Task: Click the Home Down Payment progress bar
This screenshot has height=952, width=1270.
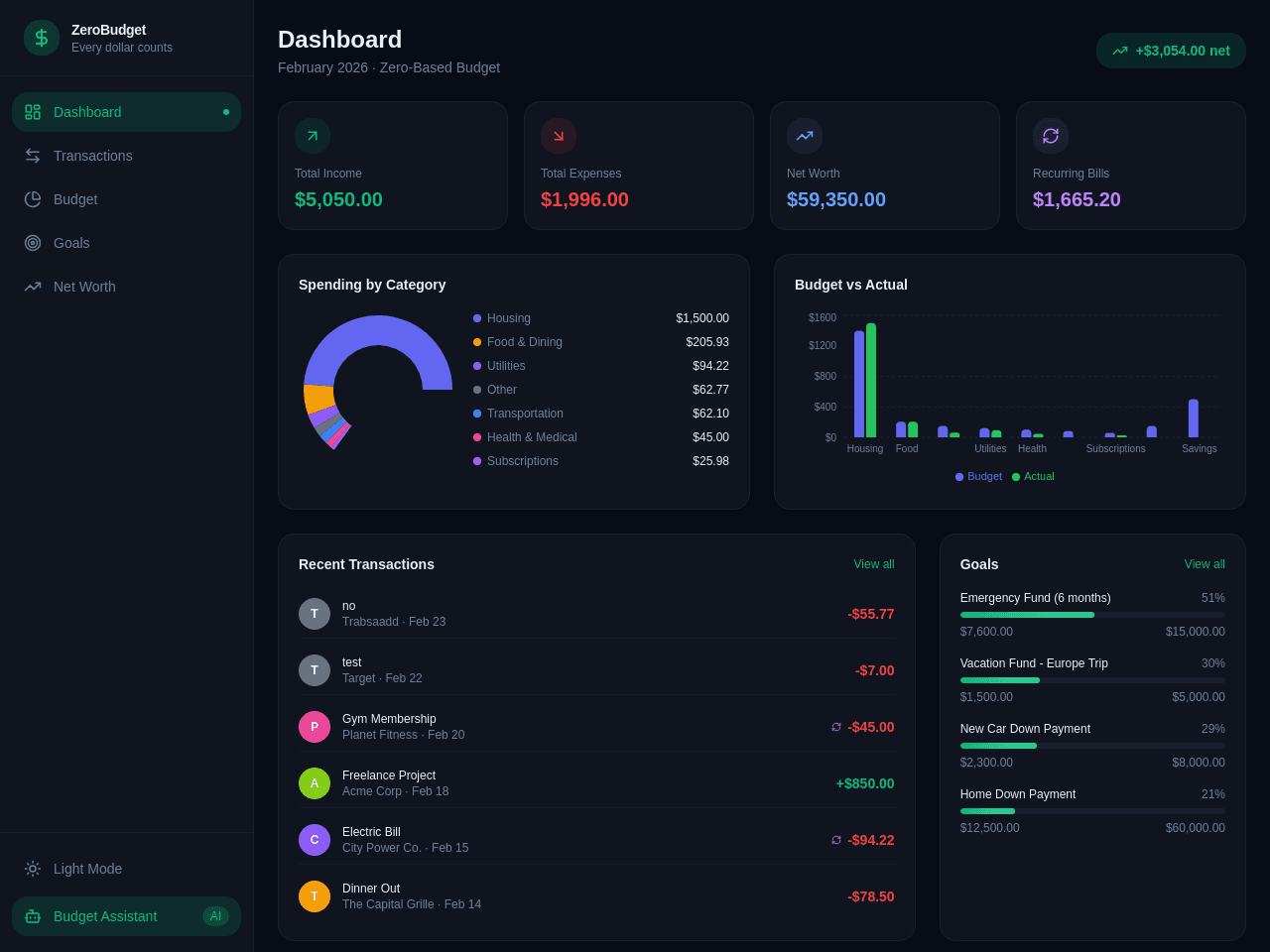Action: (1092, 811)
